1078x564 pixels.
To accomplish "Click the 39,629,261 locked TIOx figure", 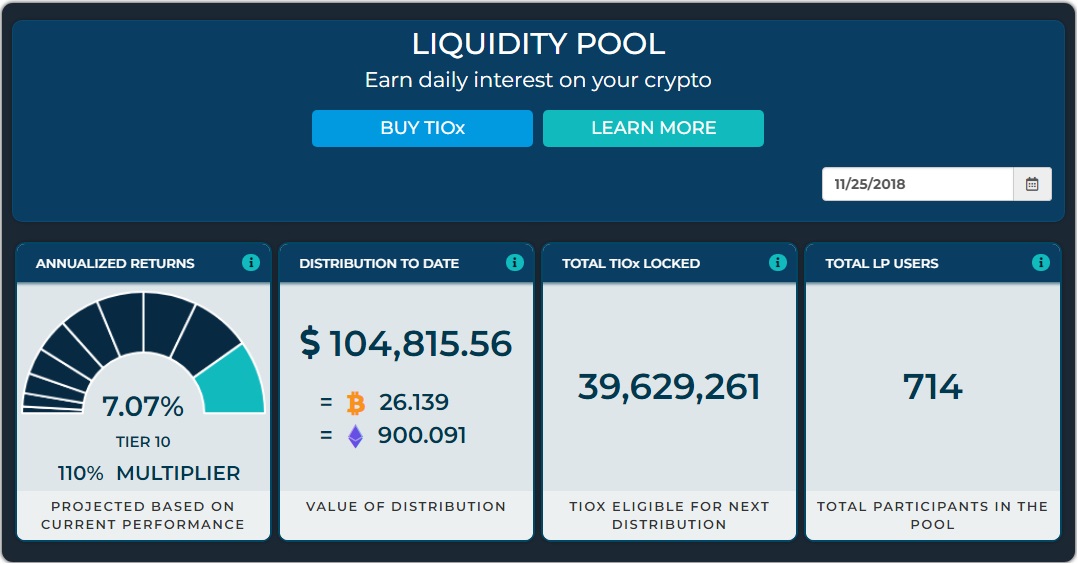I will [669, 387].
